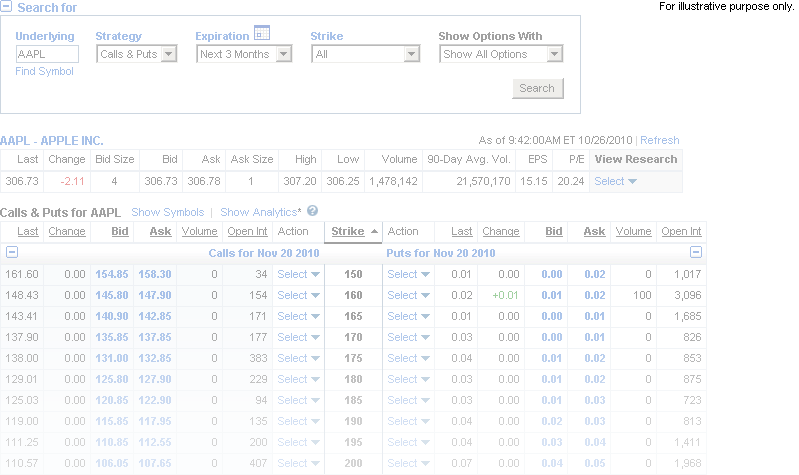Click the Underlying AAPL input field

coord(47,55)
